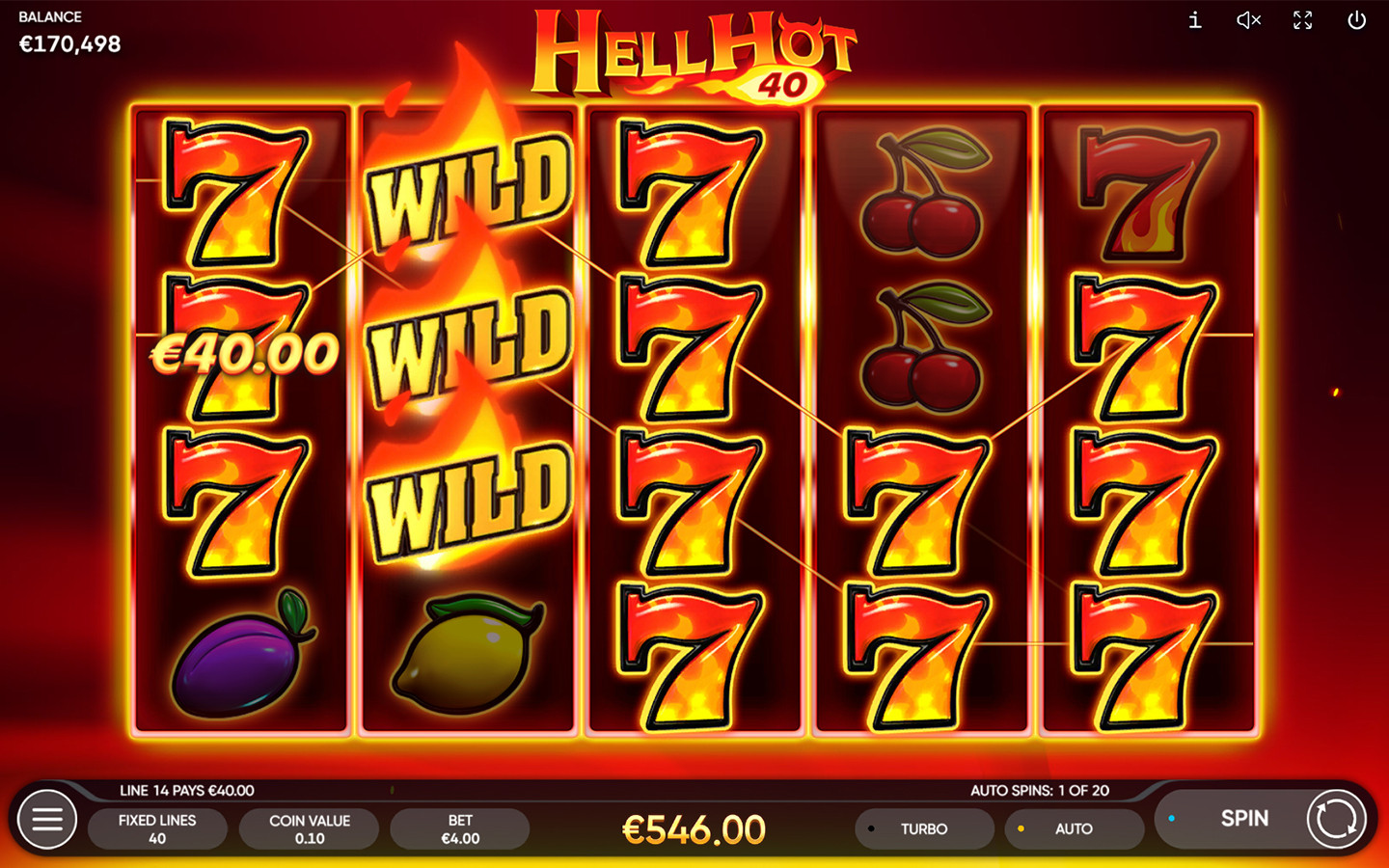Screen dimensions: 1389x868
Task: Click the SPIN button label
Action: (x=1244, y=818)
